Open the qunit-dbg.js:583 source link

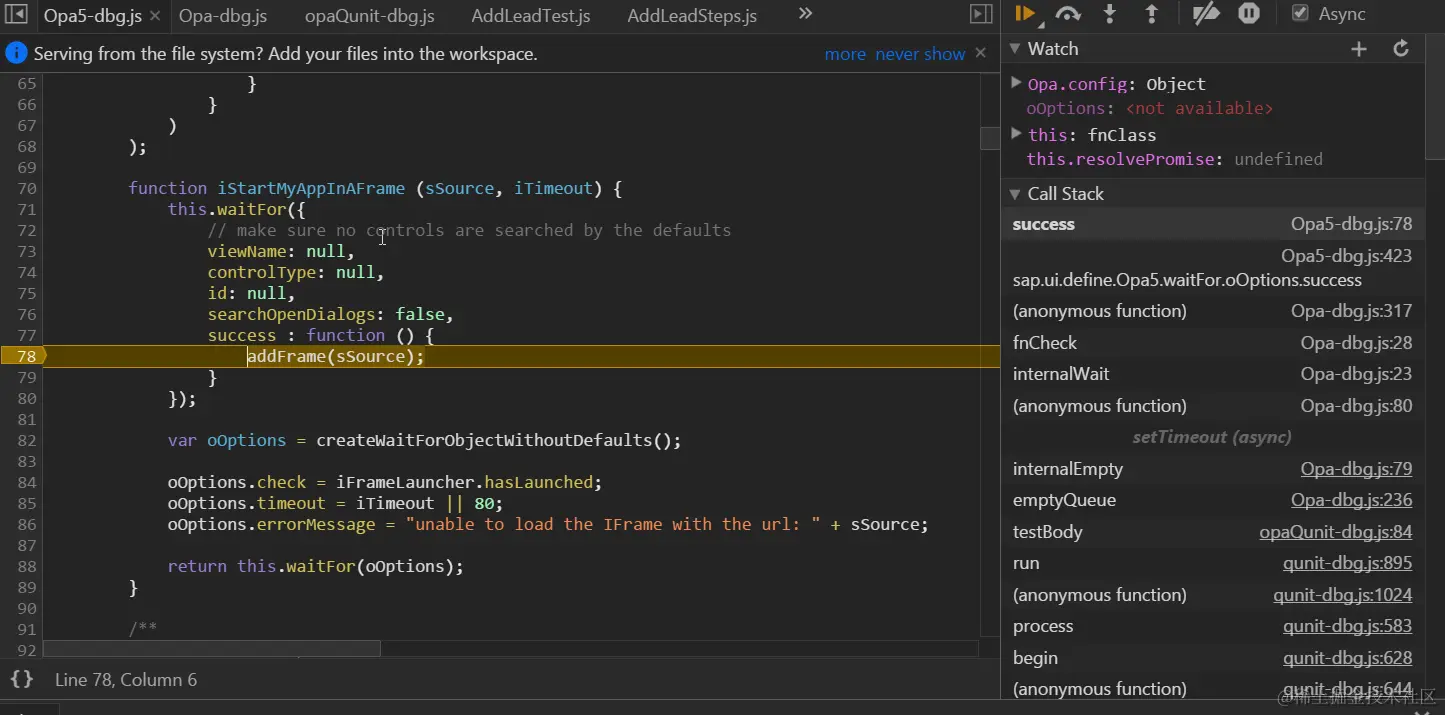(x=1347, y=626)
